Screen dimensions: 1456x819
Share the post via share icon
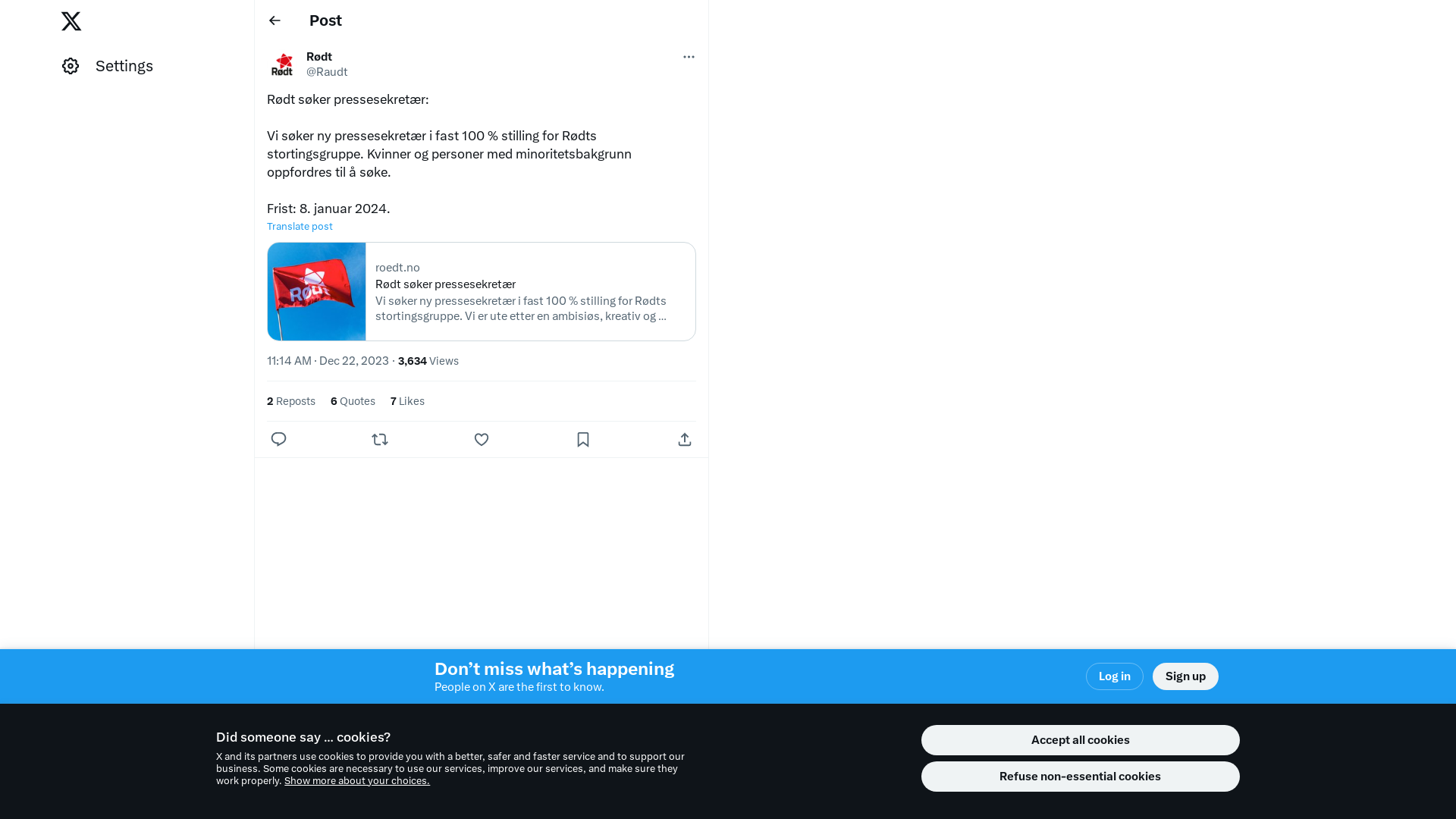pos(685,439)
